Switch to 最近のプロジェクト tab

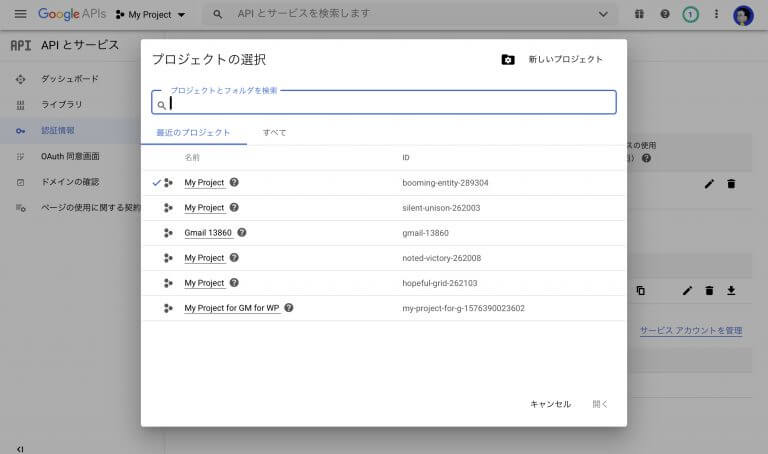tap(193, 133)
